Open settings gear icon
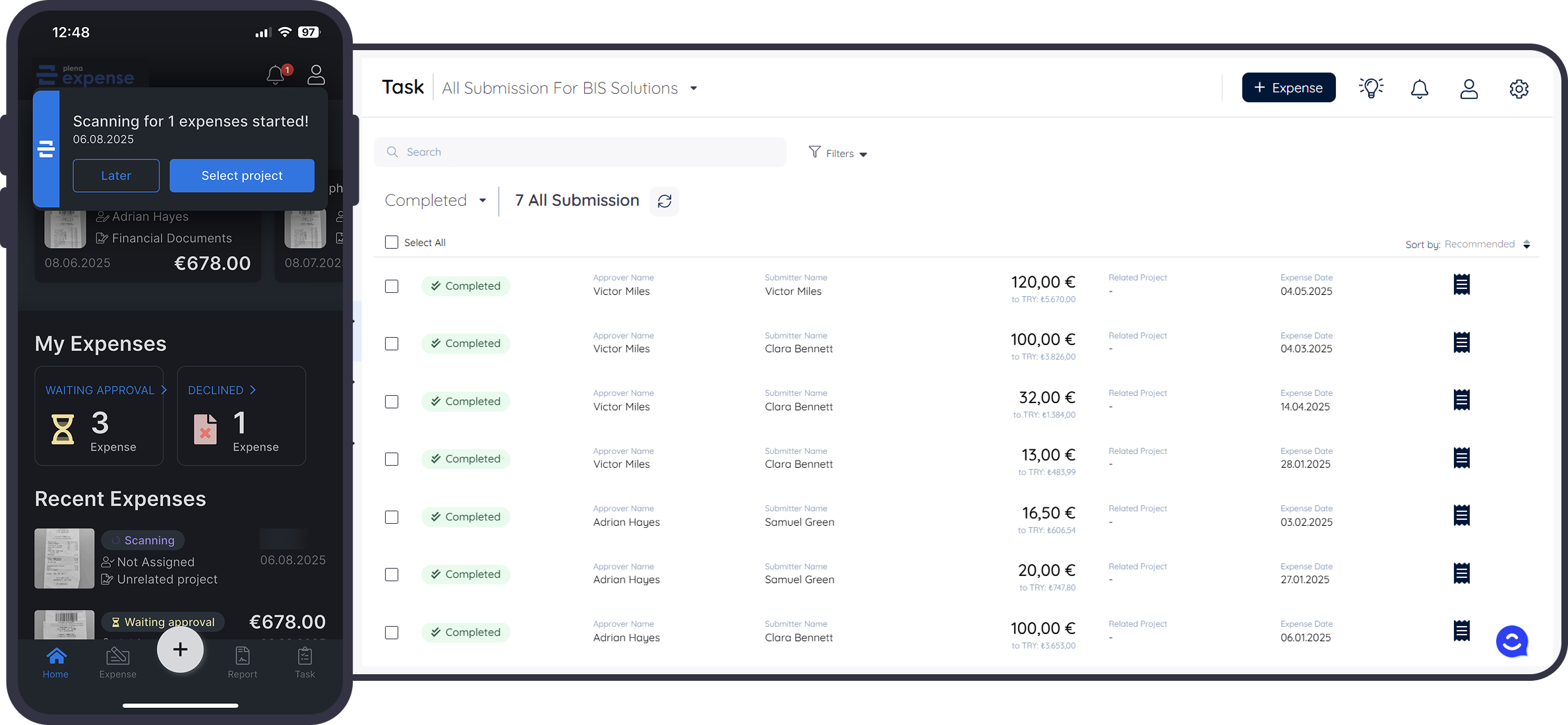 click(1519, 88)
